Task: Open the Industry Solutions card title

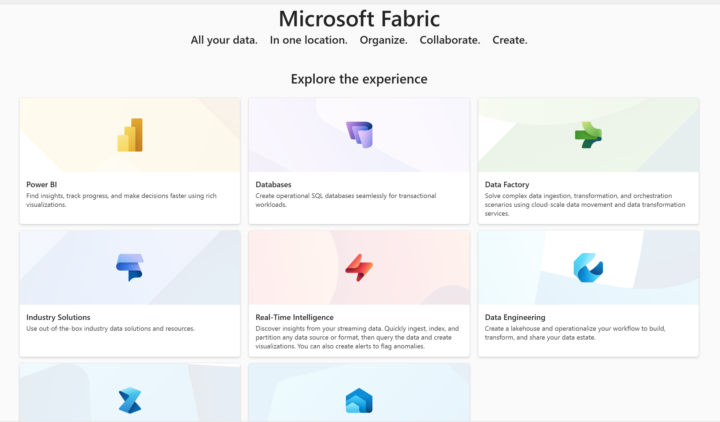Action: coord(58,317)
